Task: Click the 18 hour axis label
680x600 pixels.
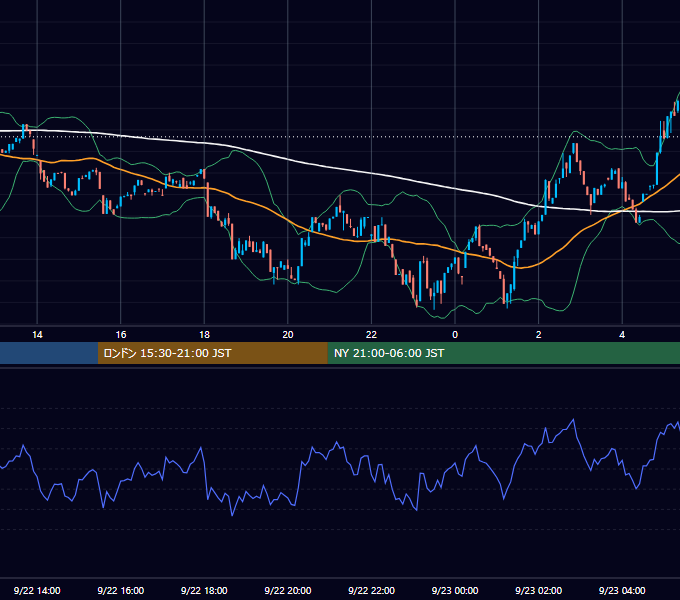Action: (x=204, y=335)
